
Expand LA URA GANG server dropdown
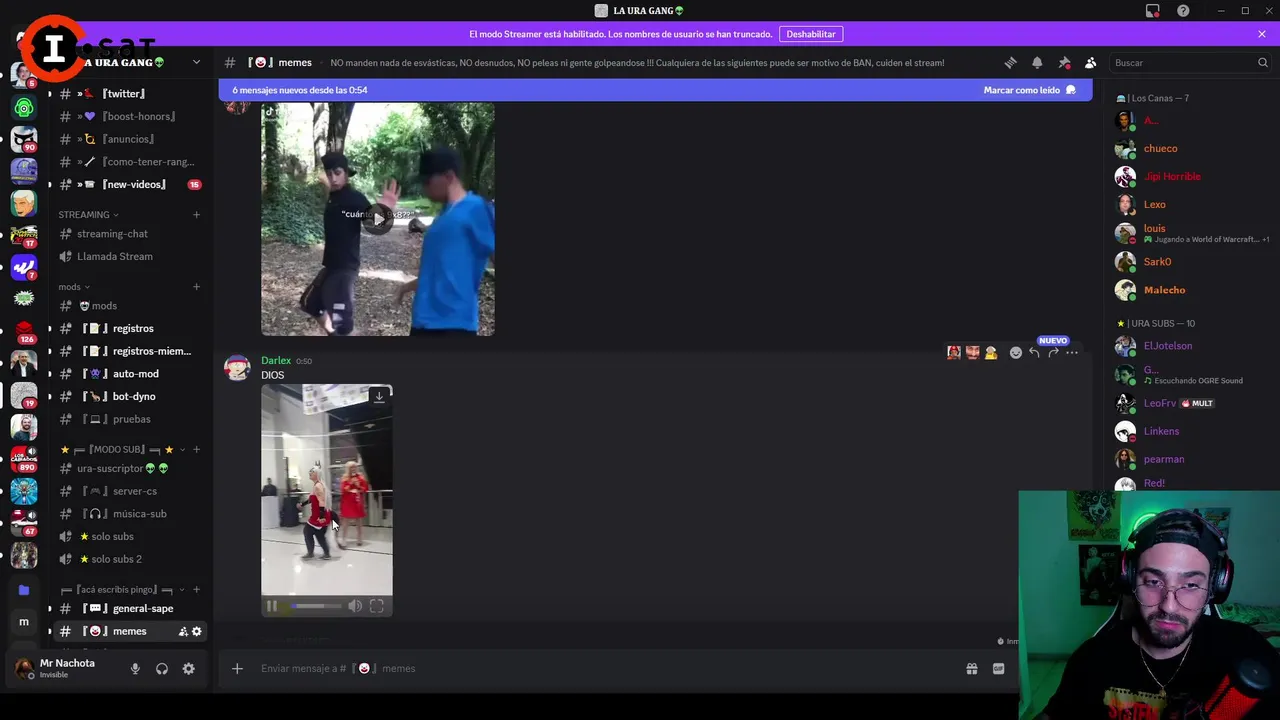click(196, 62)
